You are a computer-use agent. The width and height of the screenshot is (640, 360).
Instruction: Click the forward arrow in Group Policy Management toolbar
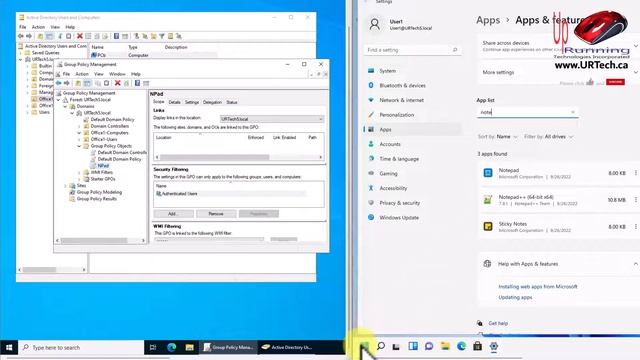click(x=67, y=83)
